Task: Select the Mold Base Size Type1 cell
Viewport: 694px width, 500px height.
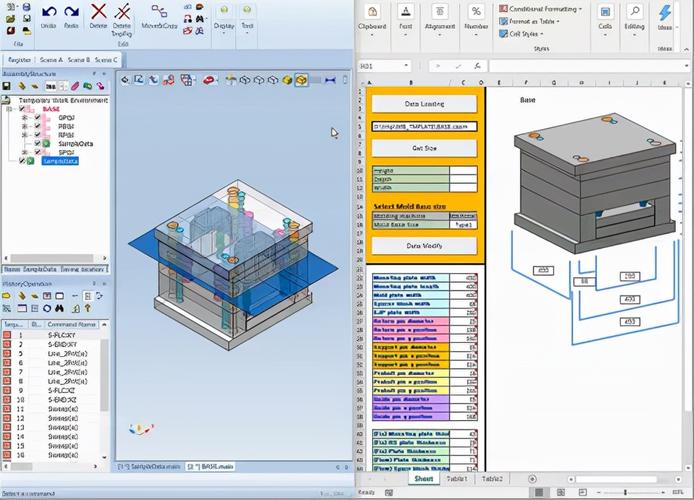Action: click(x=463, y=225)
